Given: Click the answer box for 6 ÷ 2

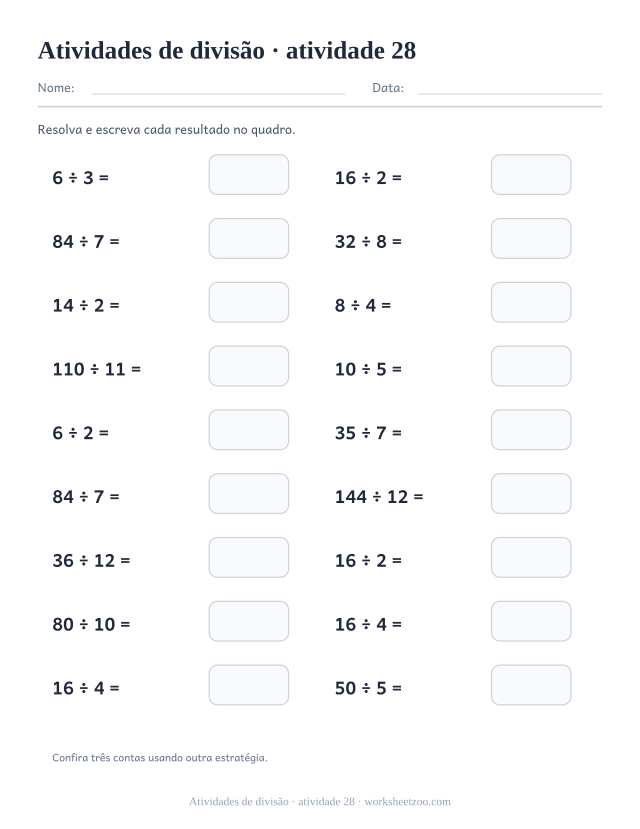Looking at the screenshot, I should [x=248, y=430].
